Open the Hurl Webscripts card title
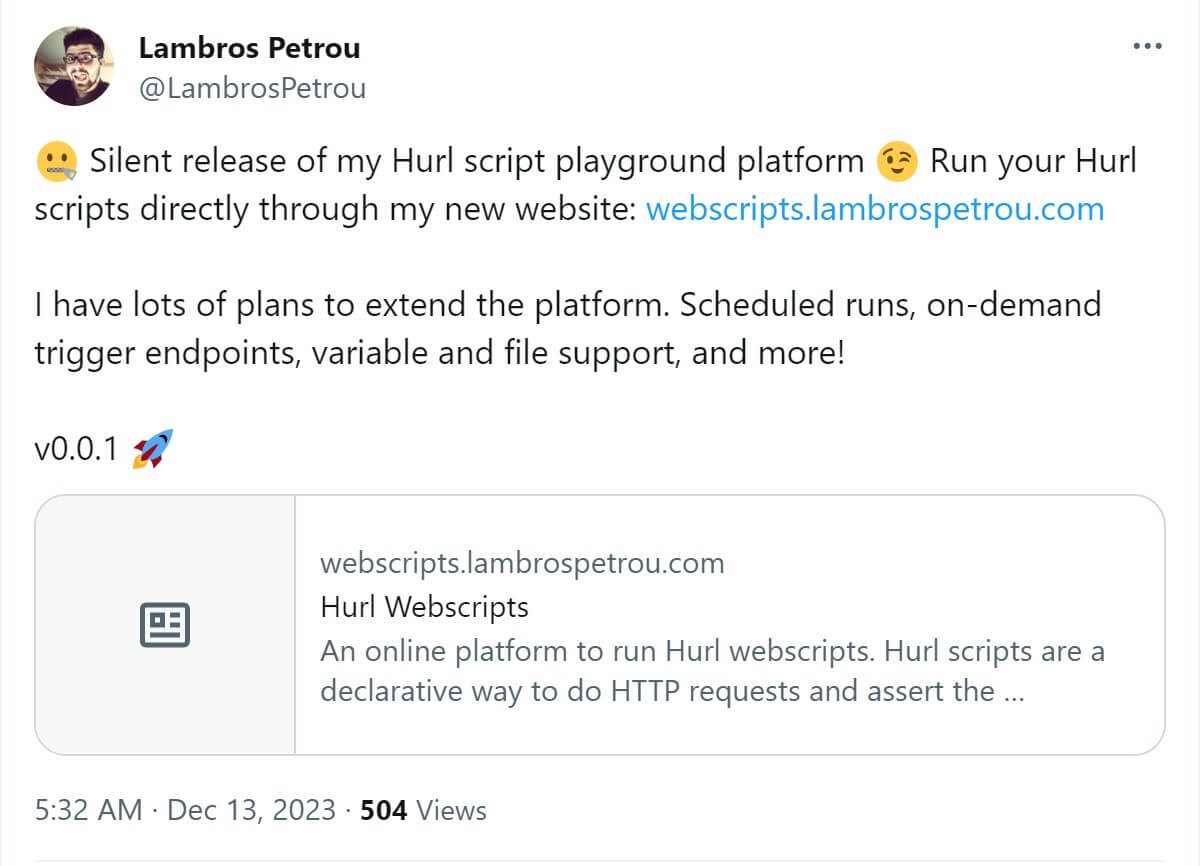 coord(424,607)
